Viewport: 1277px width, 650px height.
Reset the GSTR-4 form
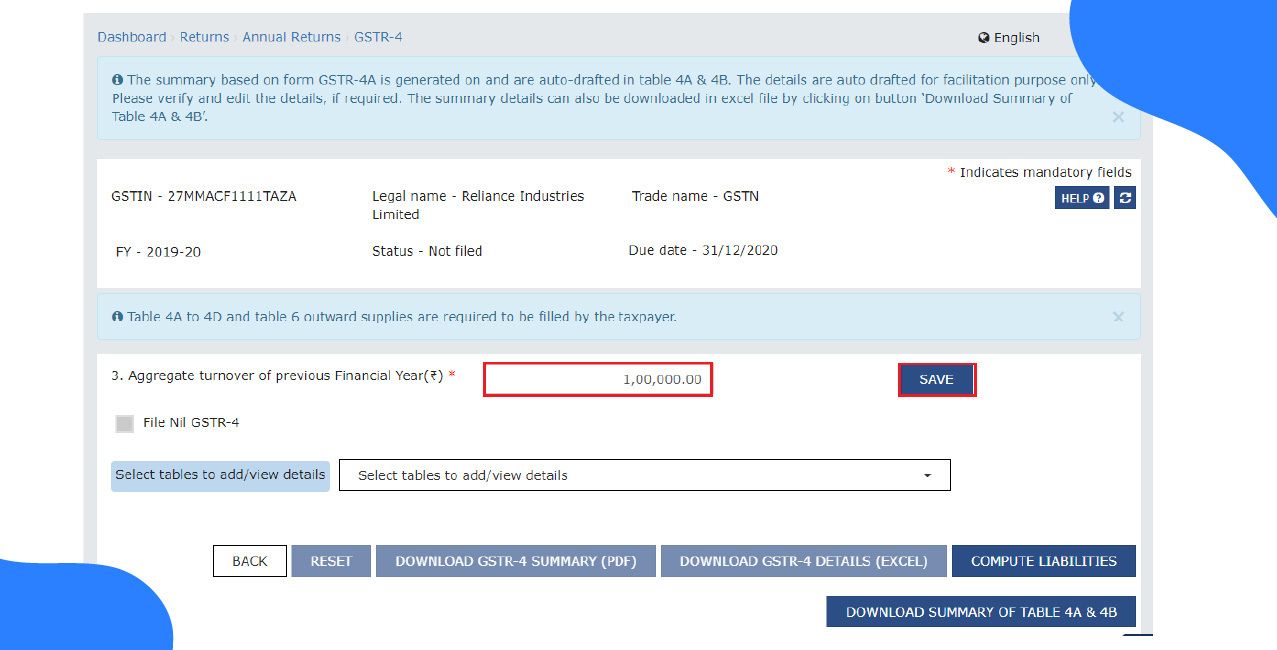(331, 561)
